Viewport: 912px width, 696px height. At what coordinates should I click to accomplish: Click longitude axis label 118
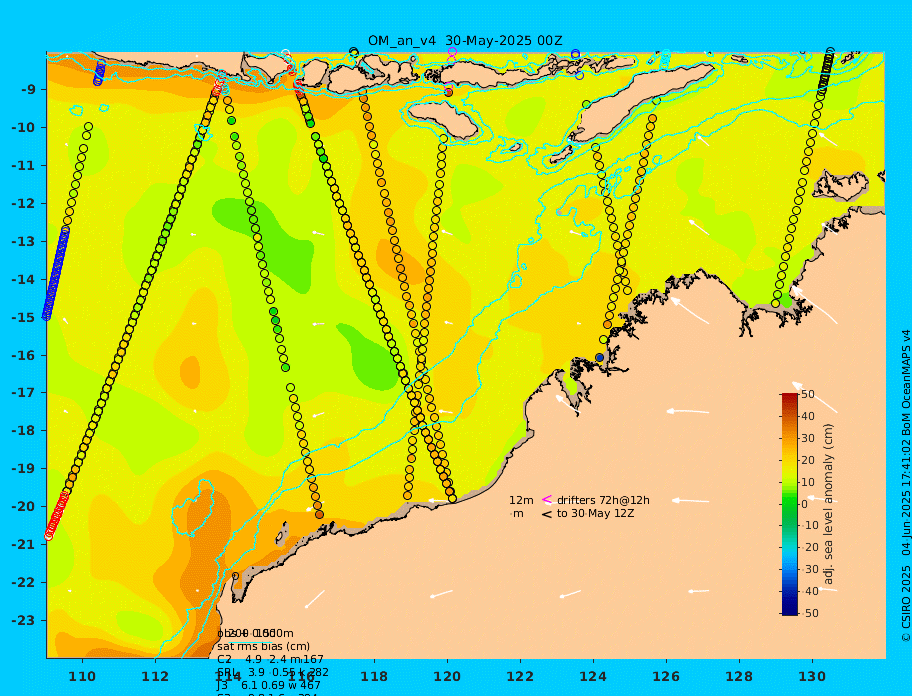[374, 677]
